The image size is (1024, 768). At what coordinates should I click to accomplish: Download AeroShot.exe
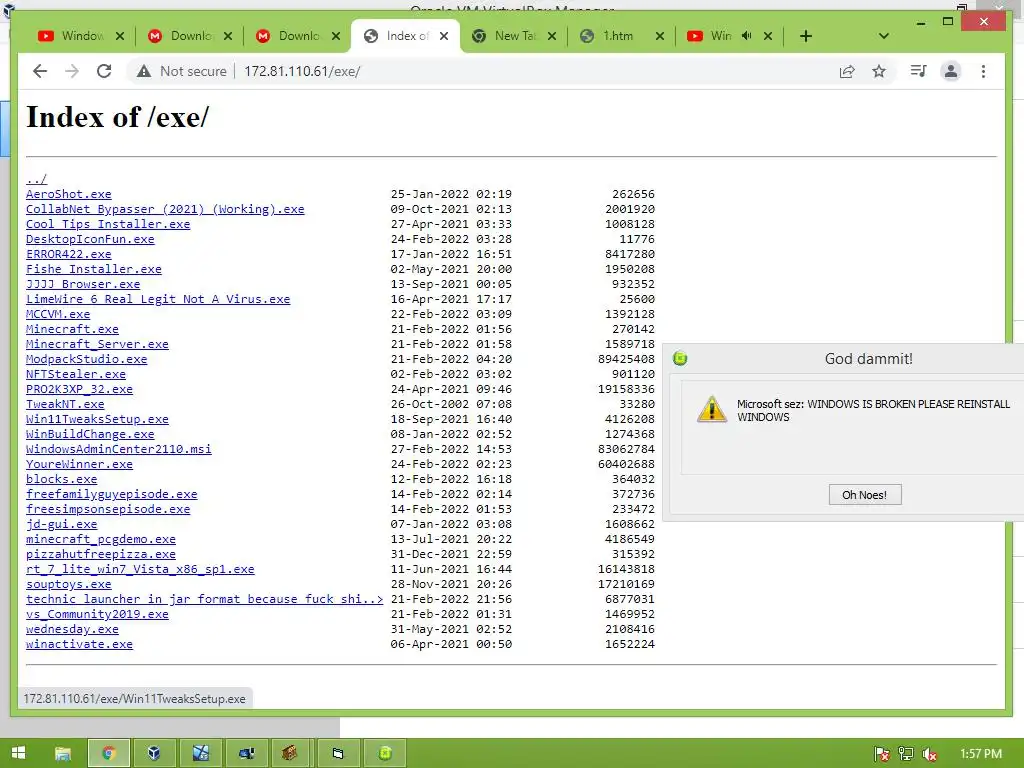[69, 194]
